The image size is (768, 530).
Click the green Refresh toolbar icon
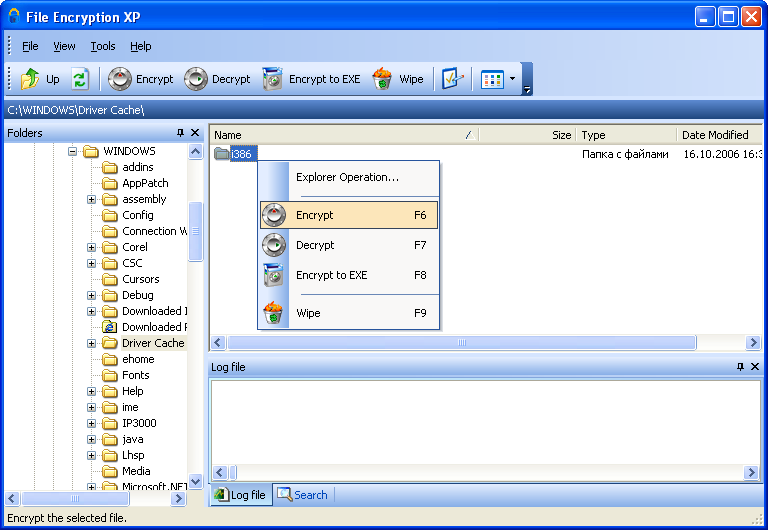coord(80,79)
